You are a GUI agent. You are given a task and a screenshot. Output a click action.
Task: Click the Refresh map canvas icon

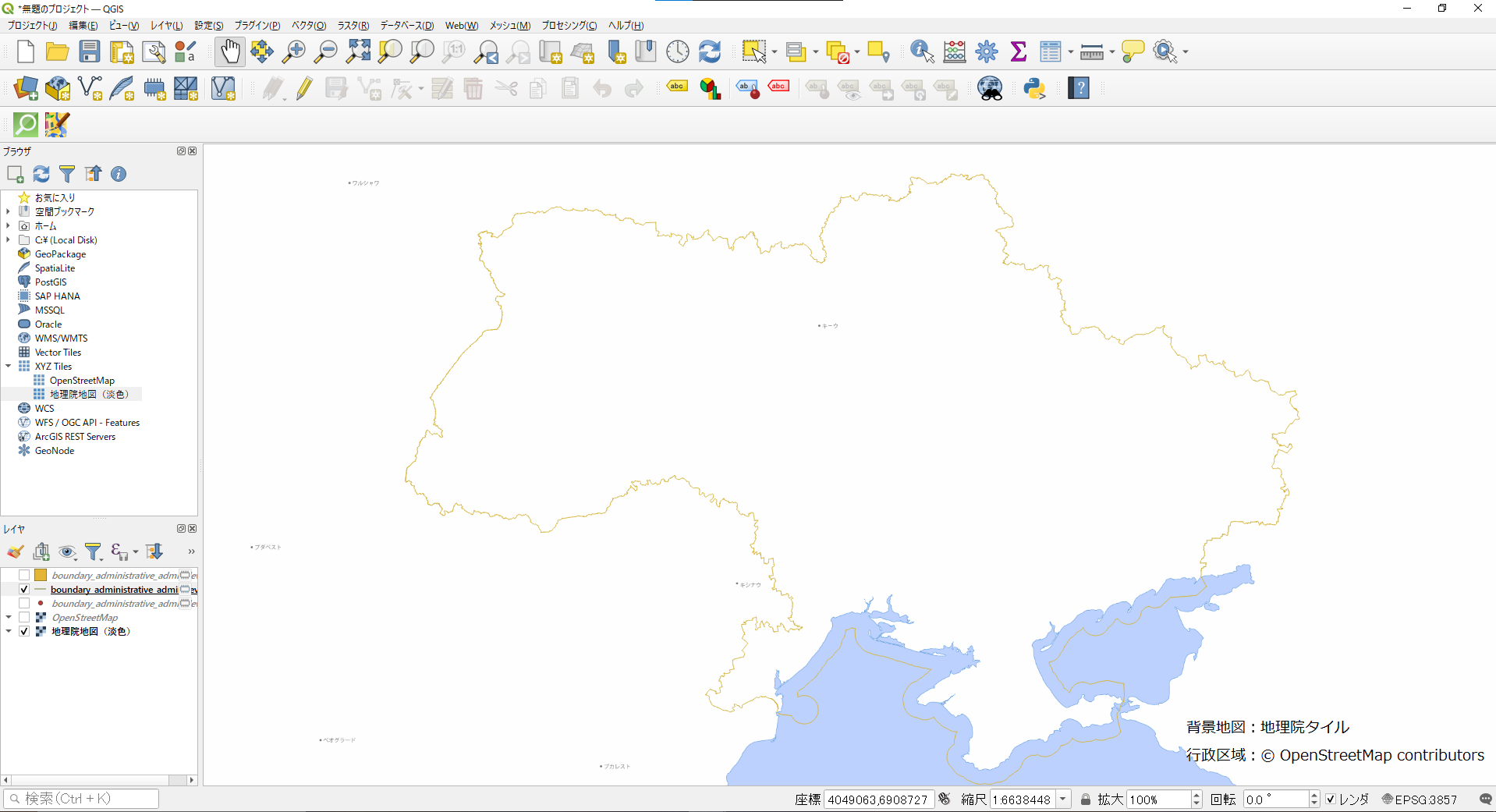[x=709, y=51]
